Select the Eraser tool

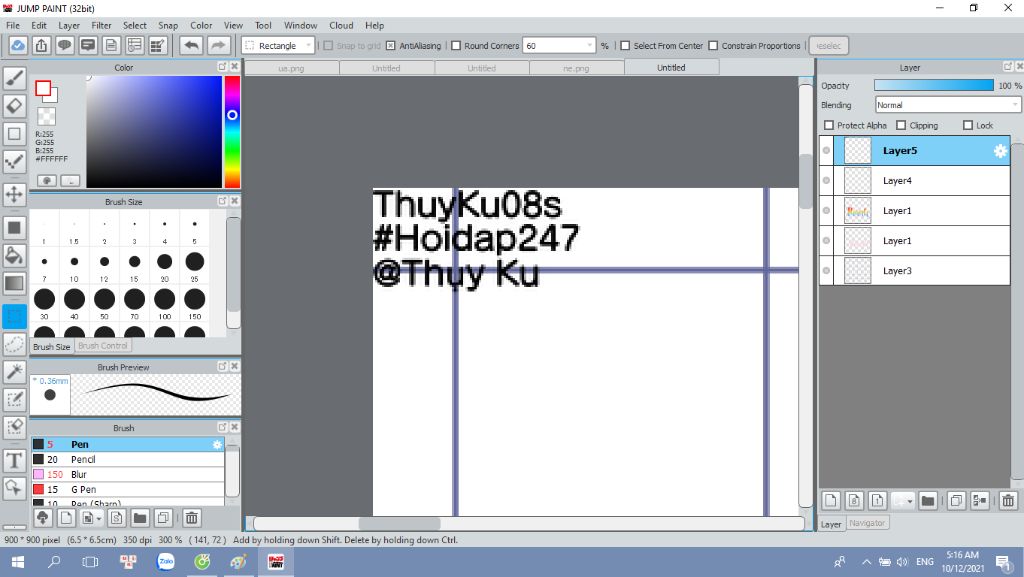(14, 106)
